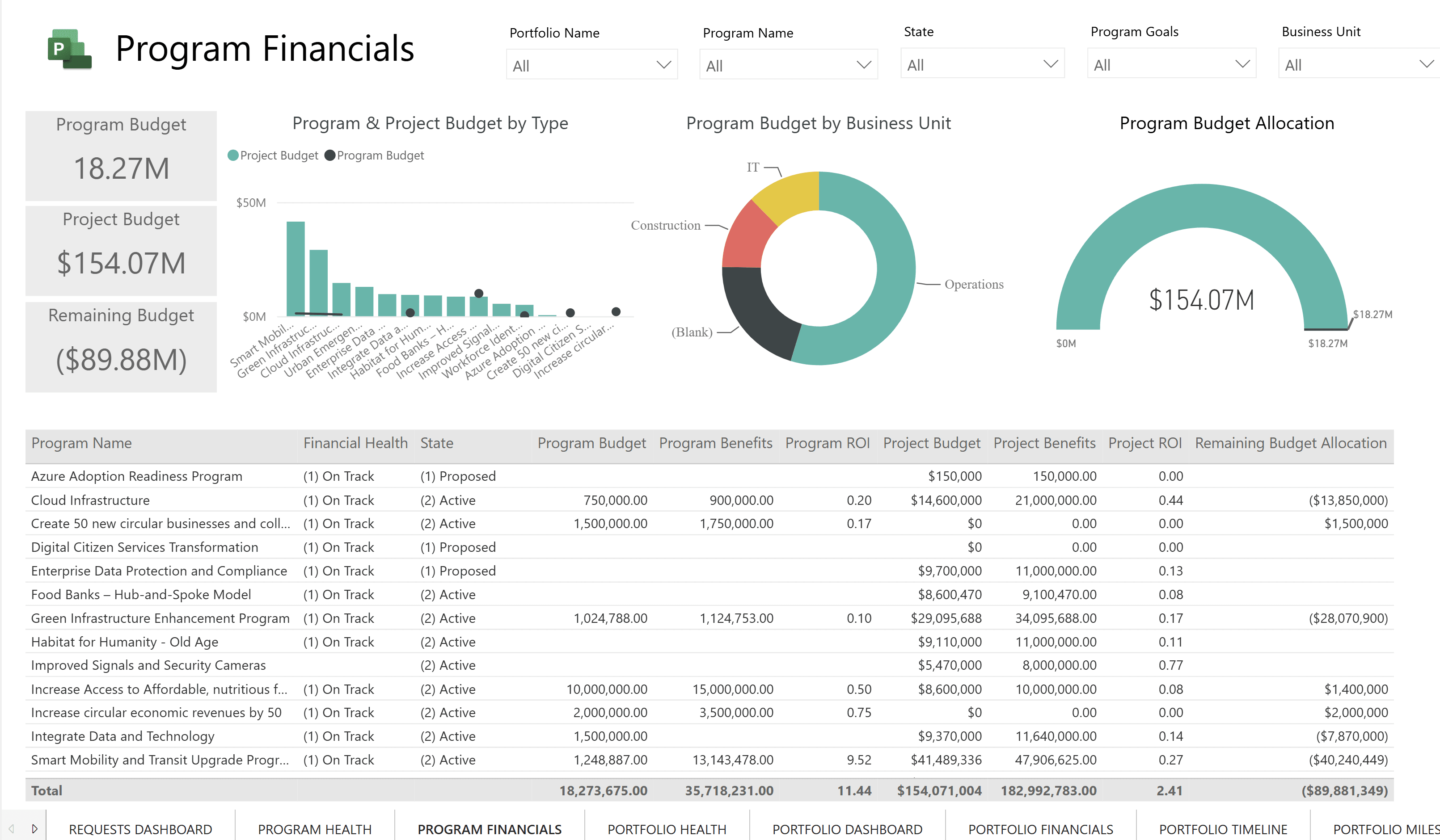This screenshot has height=840, width=1440.
Task: Click the 9.52 Program ROI value
Action: click(859, 760)
